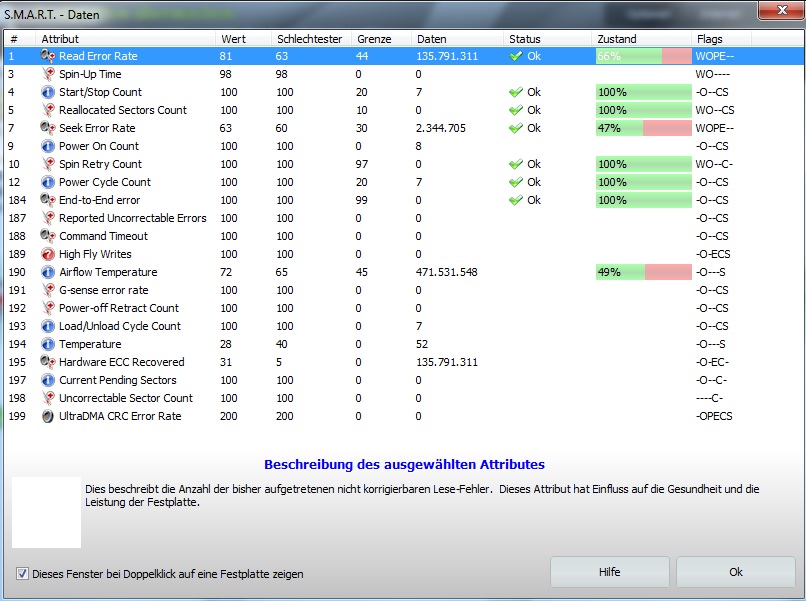Click the data value 2.344.705
Viewport: 806px width, 601px height.
pos(441,128)
